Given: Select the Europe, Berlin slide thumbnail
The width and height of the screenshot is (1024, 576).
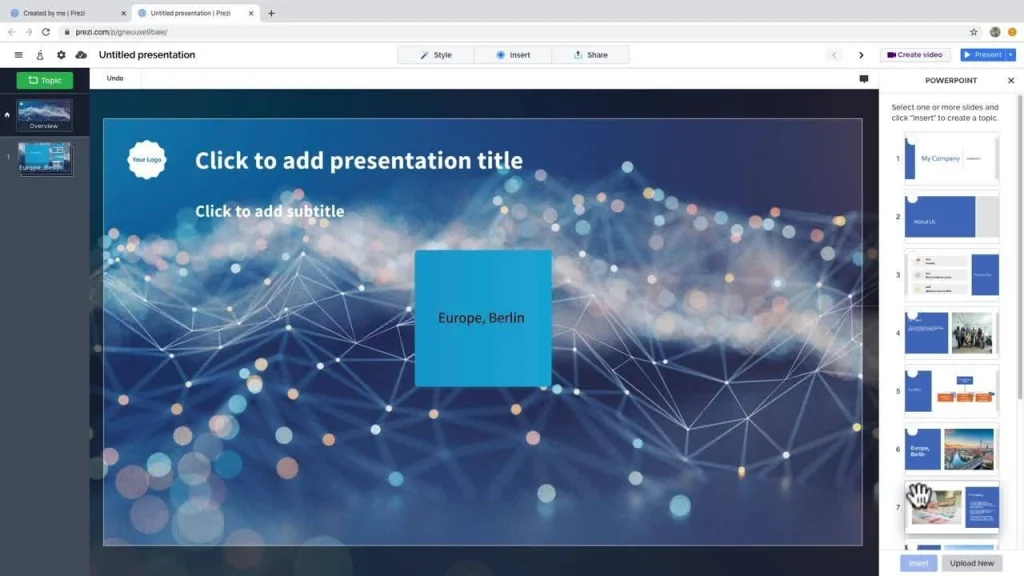Looking at the screenshot, I should pyautogui.click(x=44, y=158).
